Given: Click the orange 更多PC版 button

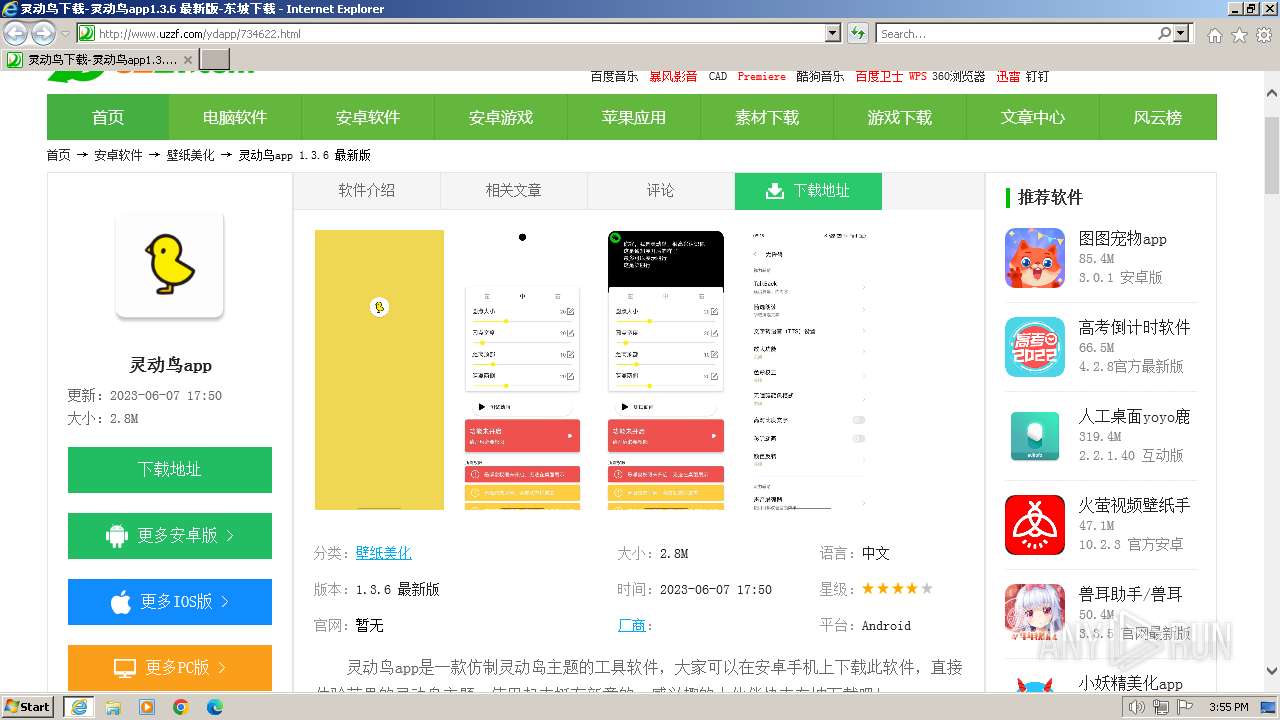Looking at the screenshot, I should click(x=170, y=667).
